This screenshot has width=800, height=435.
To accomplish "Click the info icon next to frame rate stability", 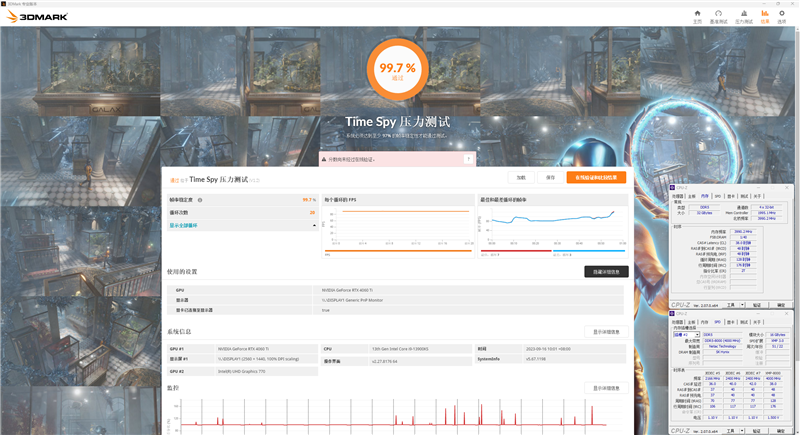I will (x=200, y=200).
